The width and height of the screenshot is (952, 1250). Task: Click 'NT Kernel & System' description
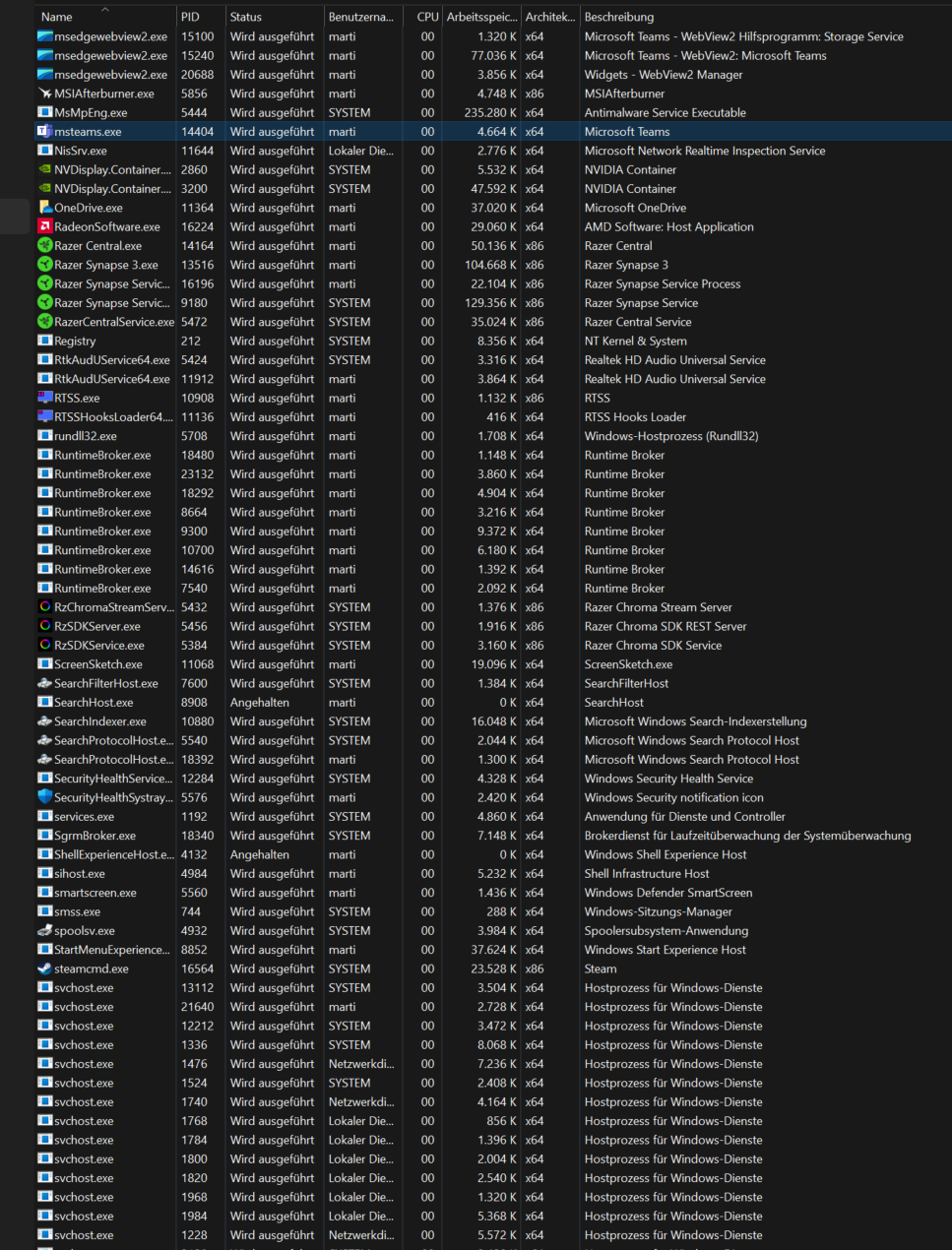[635, 341]
